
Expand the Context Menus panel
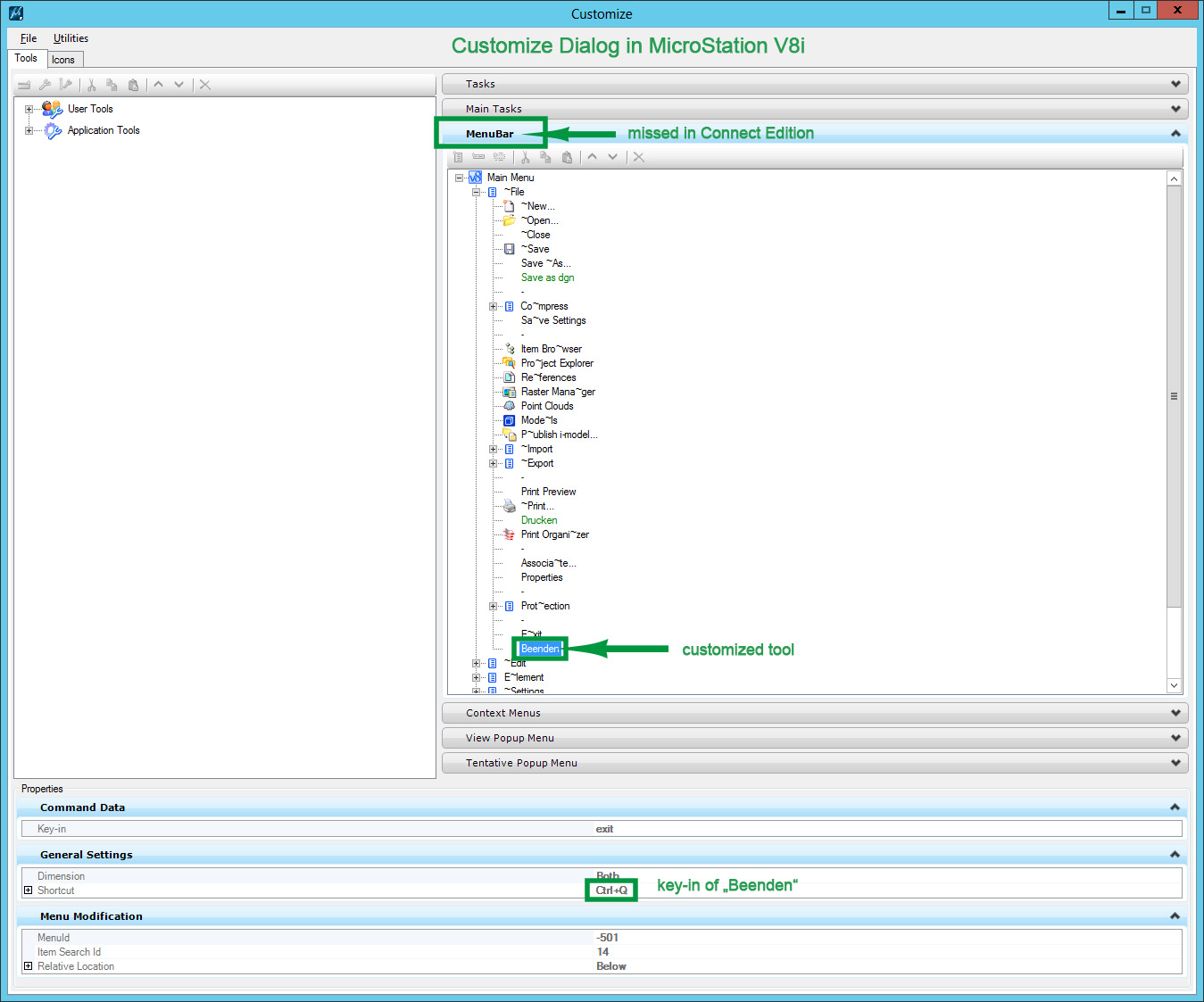1175,713
